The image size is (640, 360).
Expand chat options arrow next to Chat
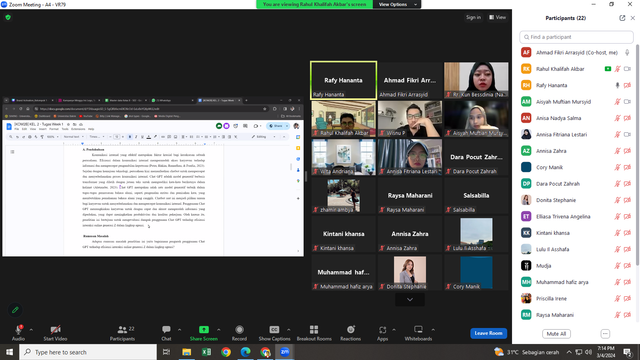(179, 330)
